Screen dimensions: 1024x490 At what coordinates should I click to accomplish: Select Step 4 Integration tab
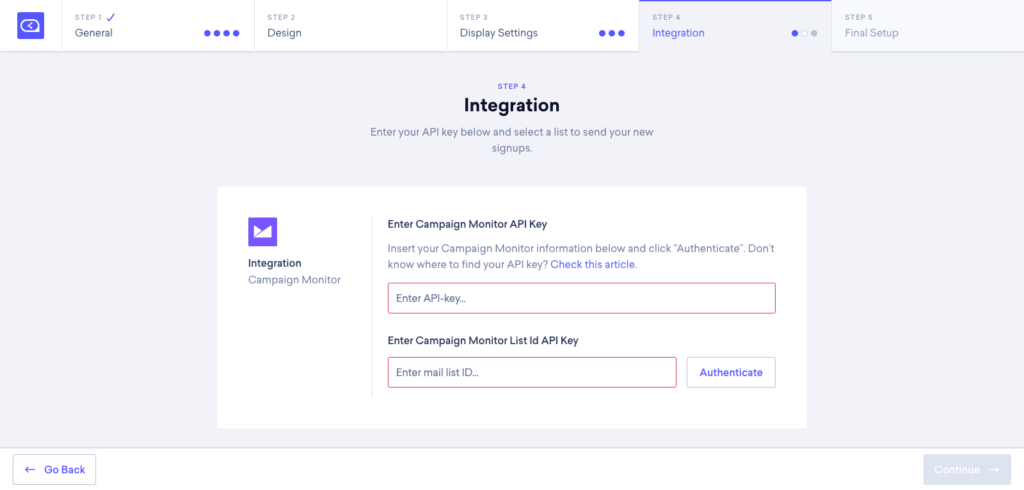pos(735,25)
